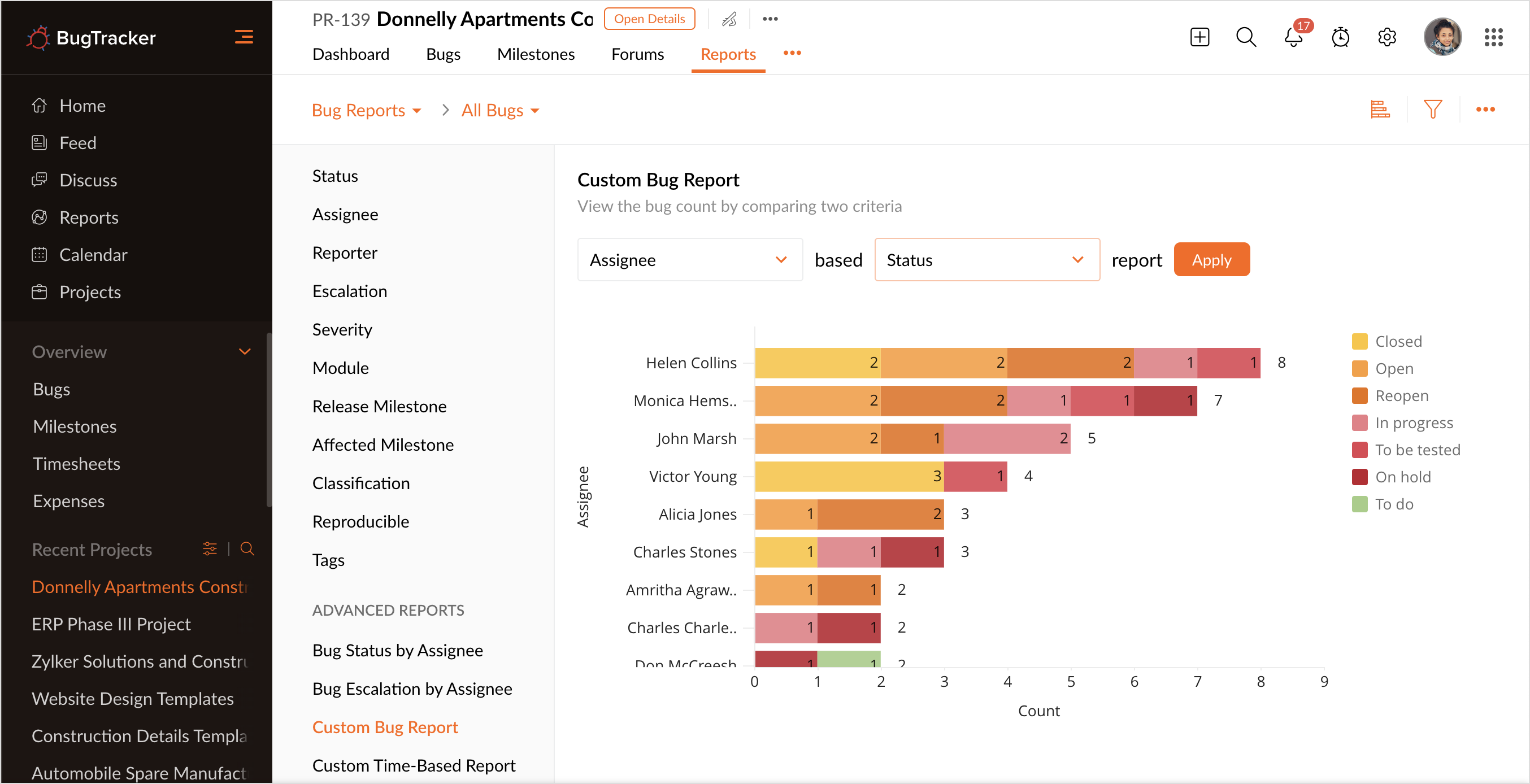
Task: Search recent projects magnifier icon
Action: 247,549
